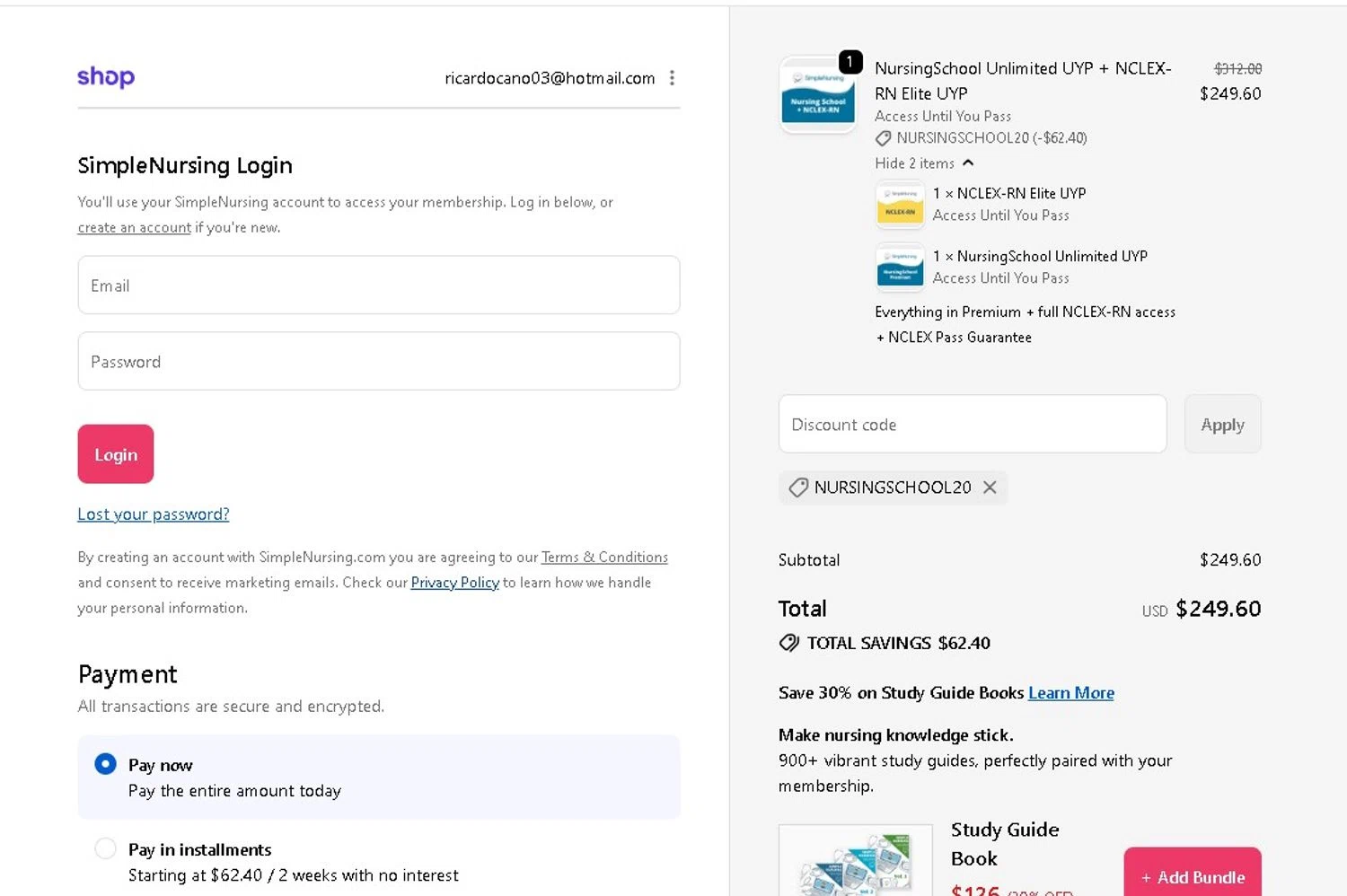Open the Terms & Conditions link

tap(604, 558)
